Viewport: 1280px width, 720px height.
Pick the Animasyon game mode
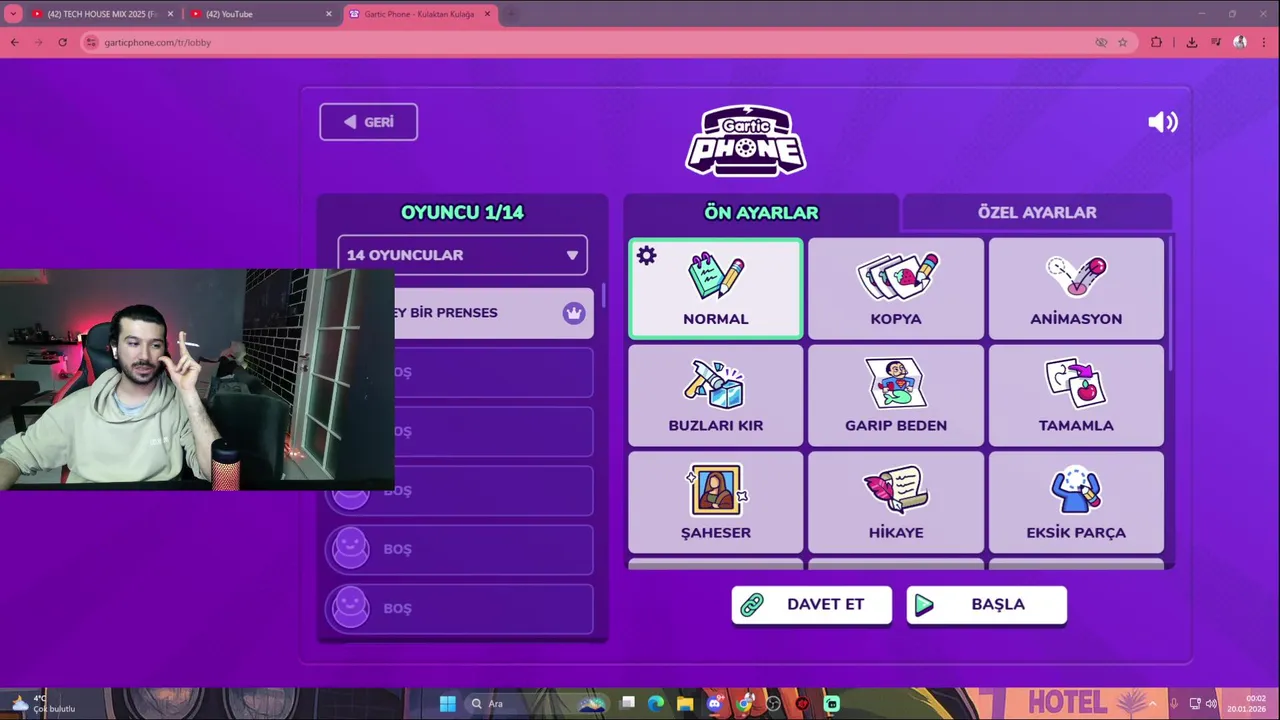point(1076,289)
